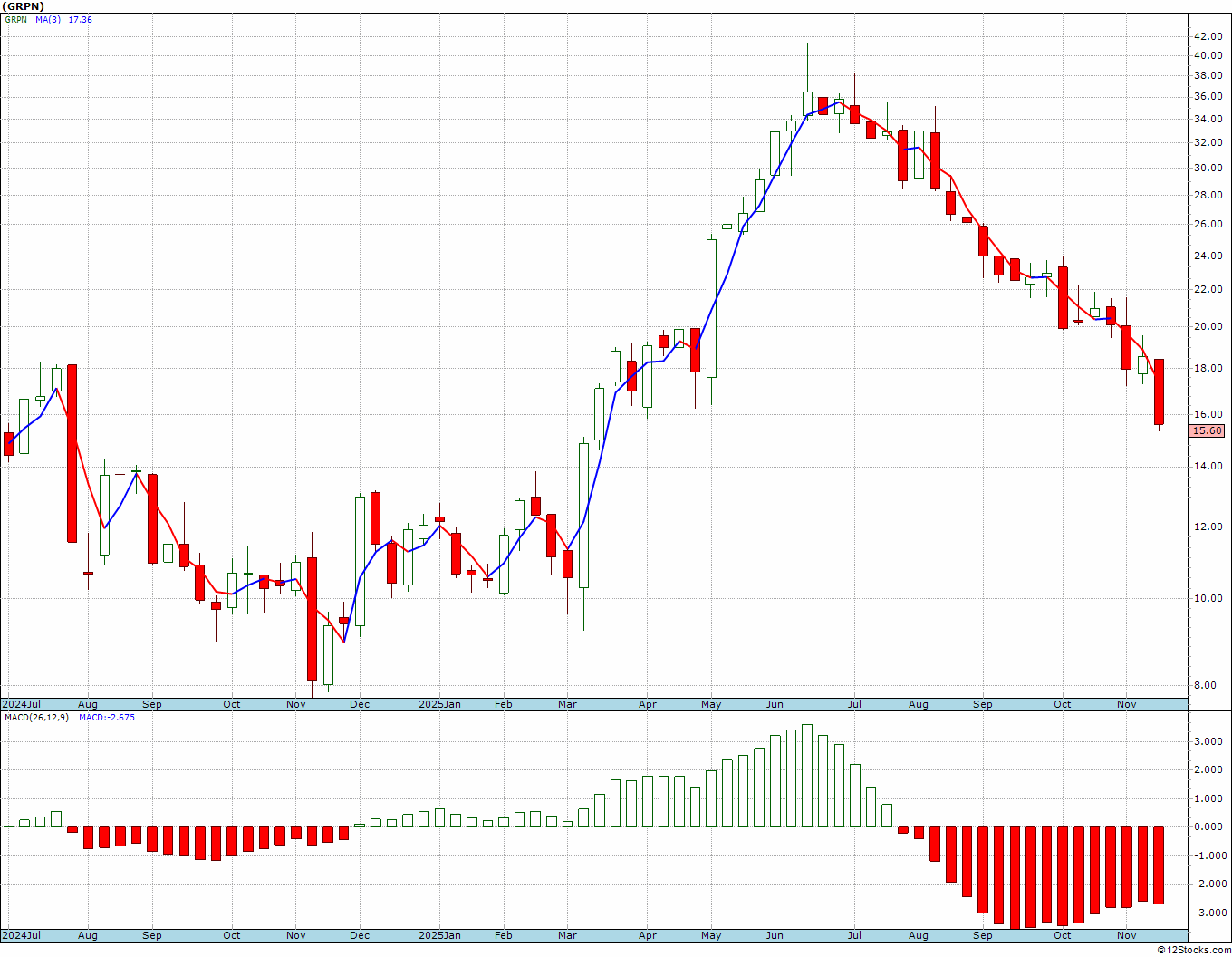Screen dimensions: 1232x957
Task: Select Dec on the MACD panel time axis
Action: (360, 935)
